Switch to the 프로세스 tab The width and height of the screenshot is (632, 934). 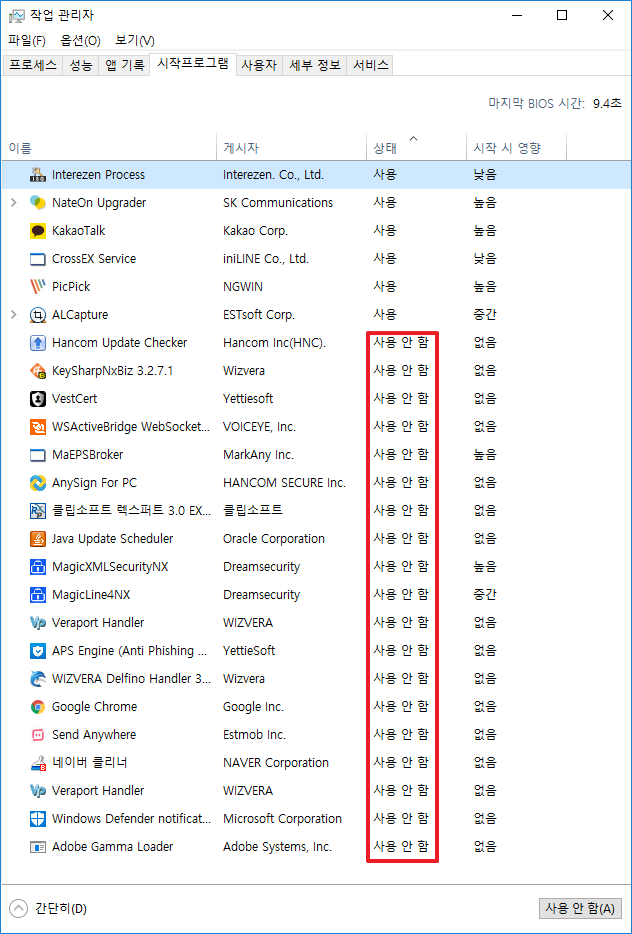[x=33, y=66]
